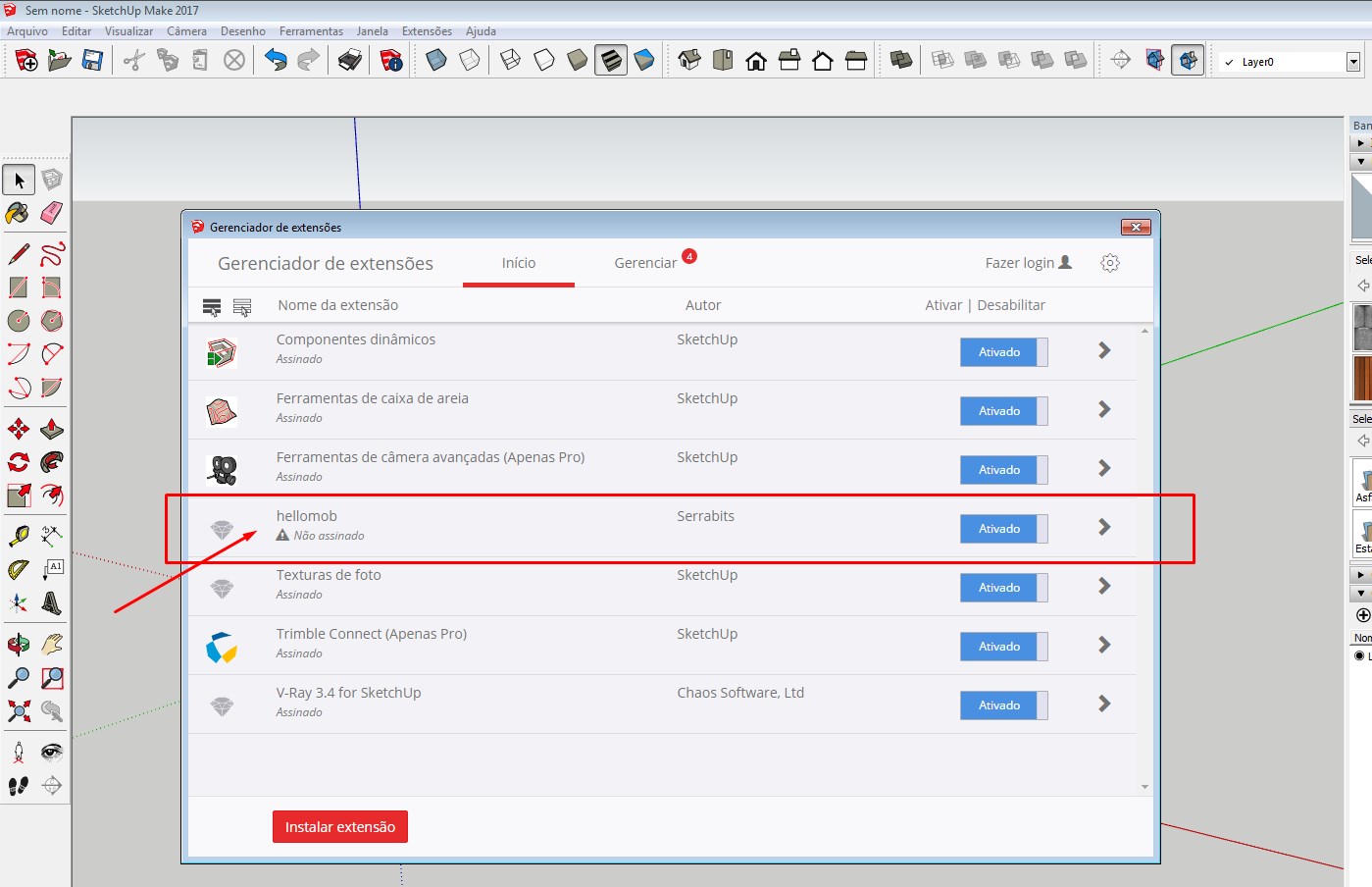Disable the hellomob extension switch
The height and width of the screenshot is (887, 1372).
pyautogui.click(x=1004, y=529)
